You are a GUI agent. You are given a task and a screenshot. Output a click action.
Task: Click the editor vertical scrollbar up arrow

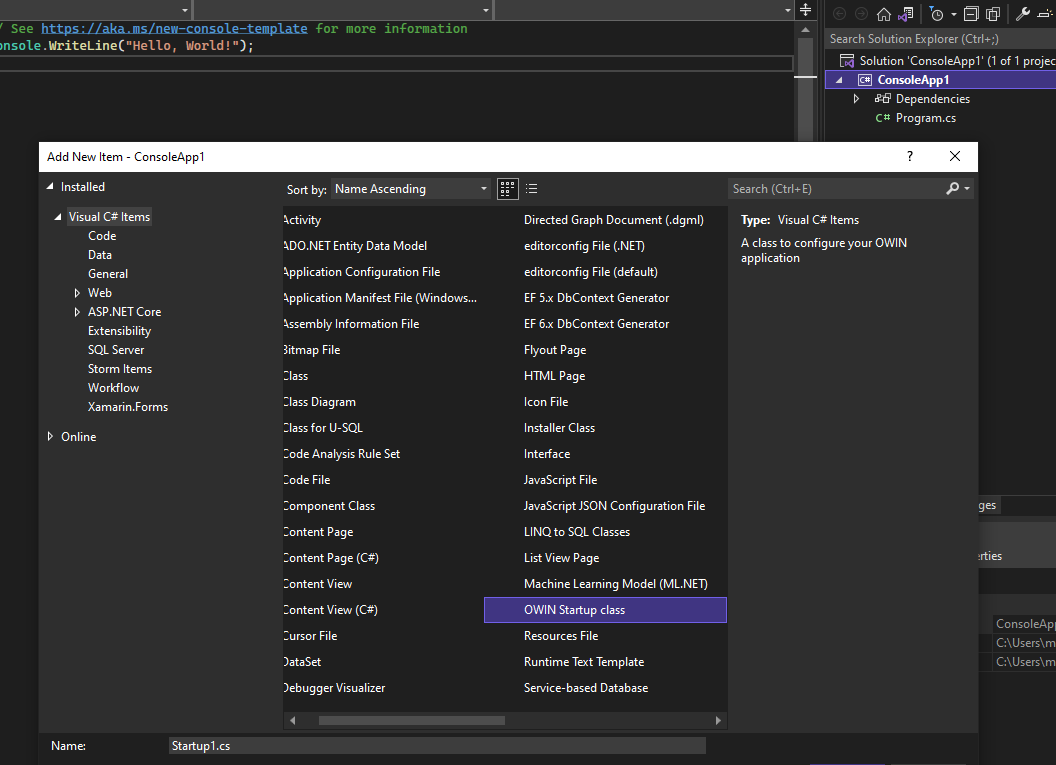[805, 30]
